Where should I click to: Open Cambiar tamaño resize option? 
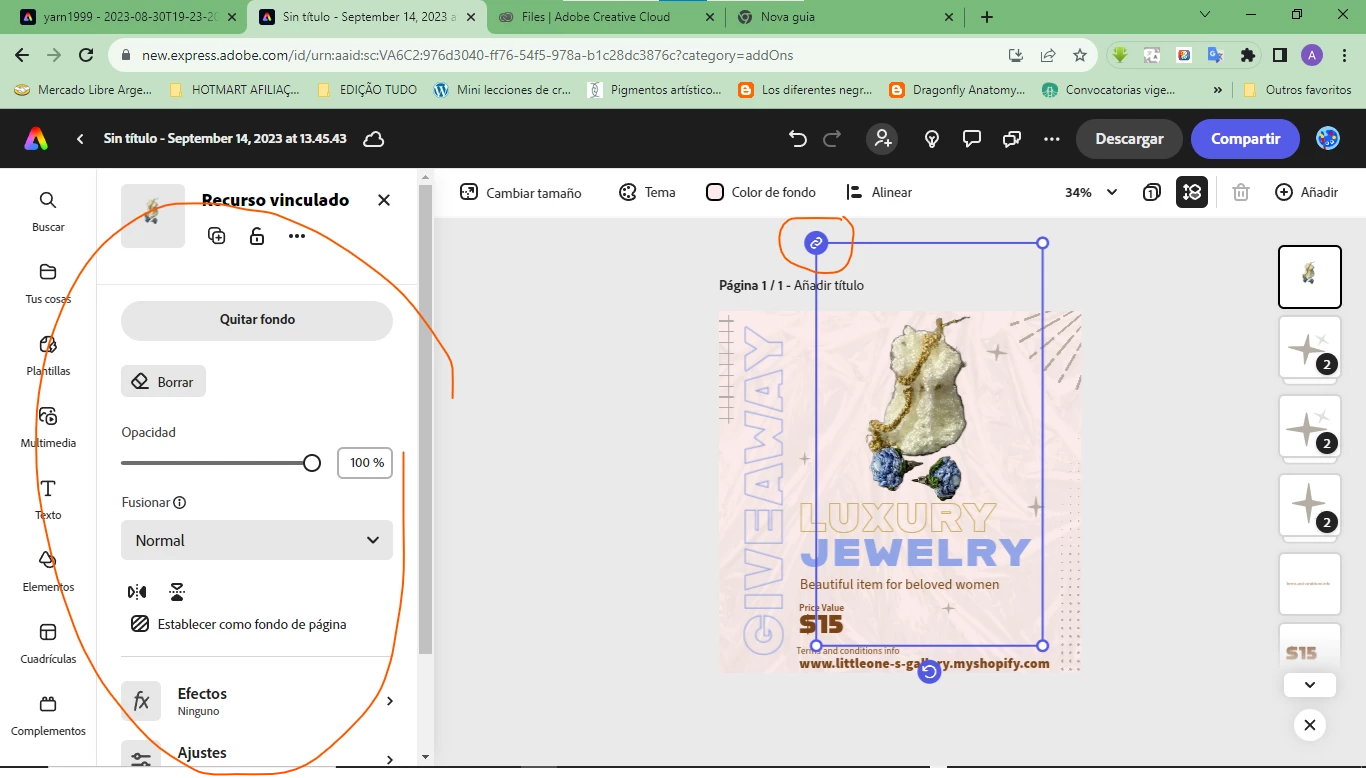click(520, 192)
